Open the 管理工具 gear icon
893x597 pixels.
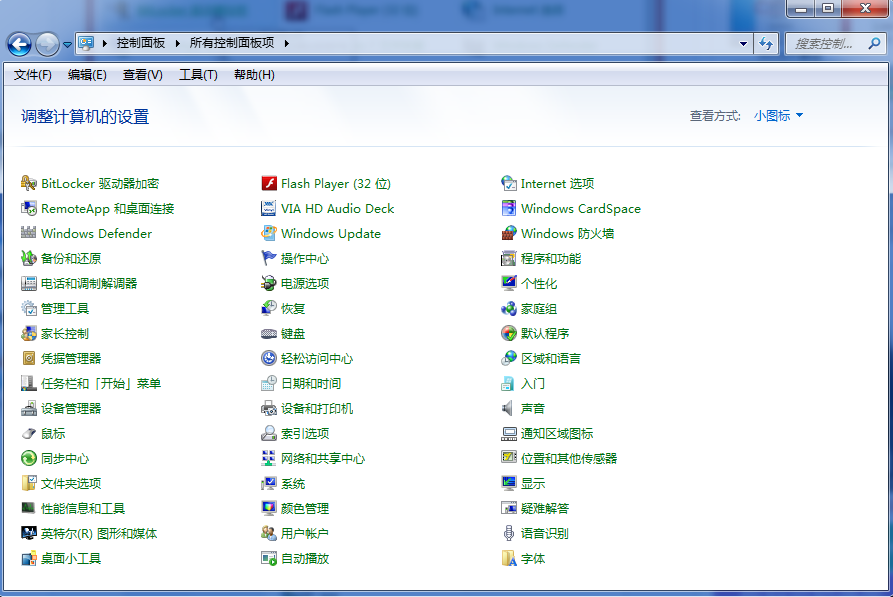(28, 309)
